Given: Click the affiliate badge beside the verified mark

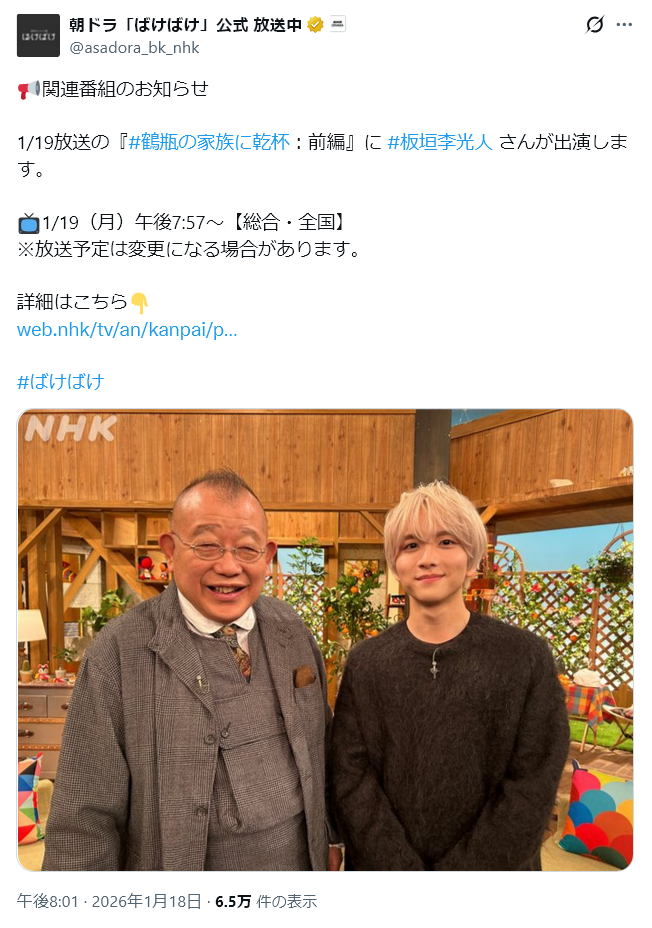Looking at the screenshot, I should click(338, 24).
